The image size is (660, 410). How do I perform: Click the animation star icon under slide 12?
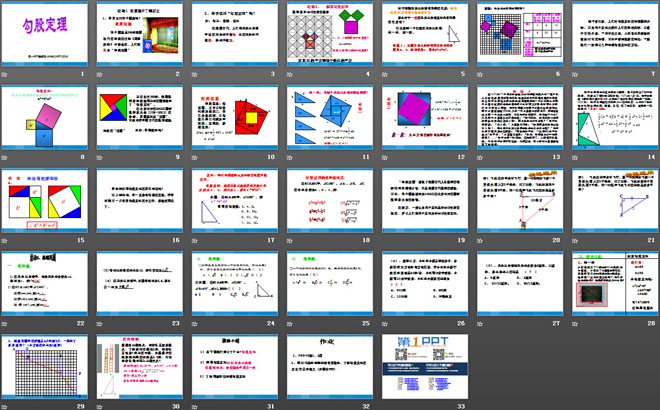tap(385, 157)
